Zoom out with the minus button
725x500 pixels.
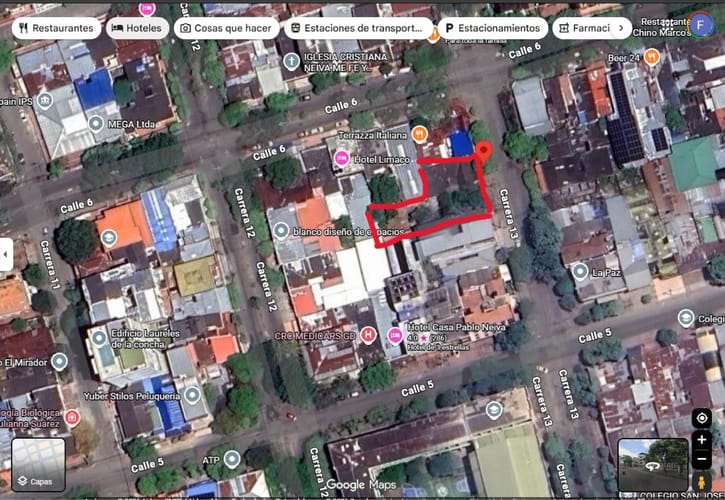[x=702, y=459]
